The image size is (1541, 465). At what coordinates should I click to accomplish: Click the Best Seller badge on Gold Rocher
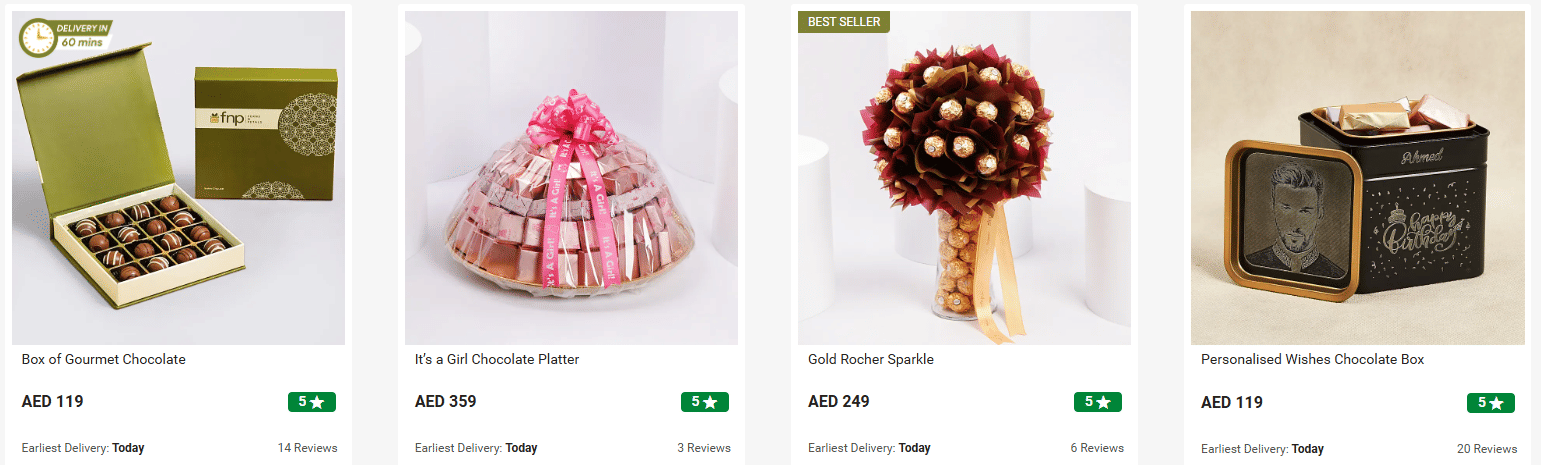[x=843, y=22]
